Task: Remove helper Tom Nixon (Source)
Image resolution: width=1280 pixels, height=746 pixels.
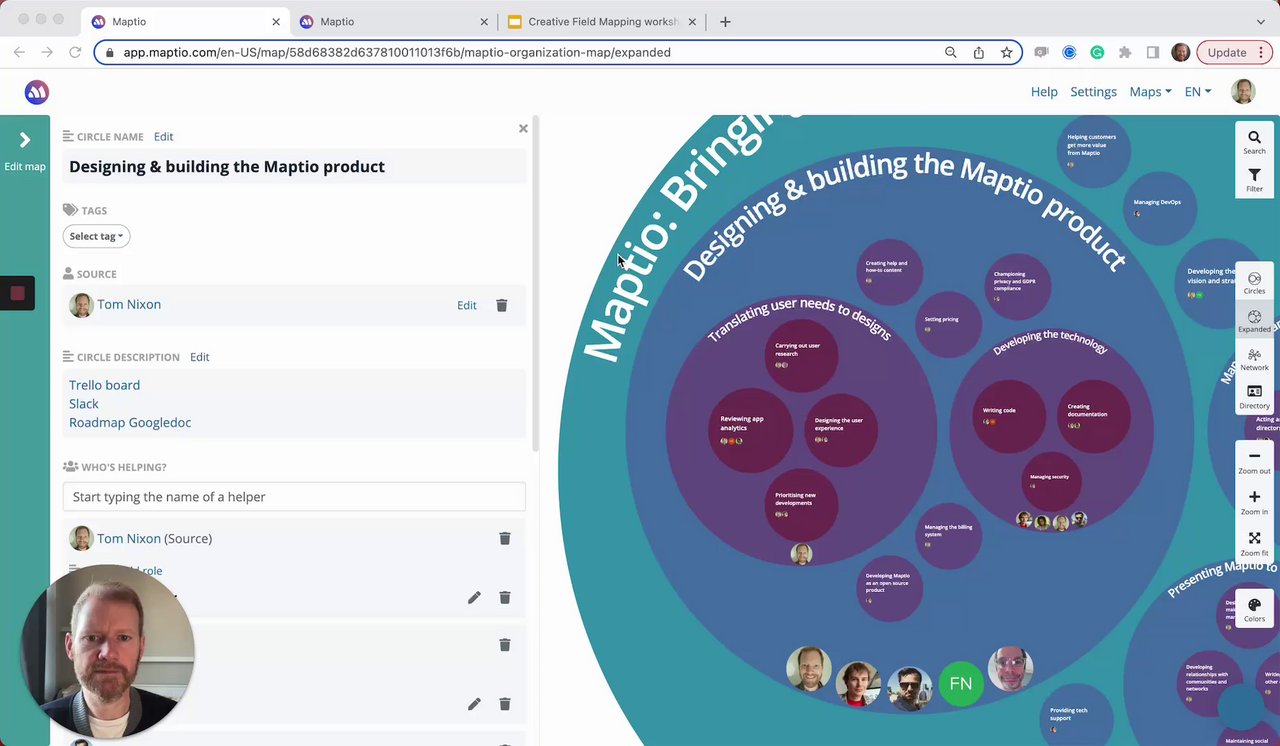Action: (x=505, y=538)
